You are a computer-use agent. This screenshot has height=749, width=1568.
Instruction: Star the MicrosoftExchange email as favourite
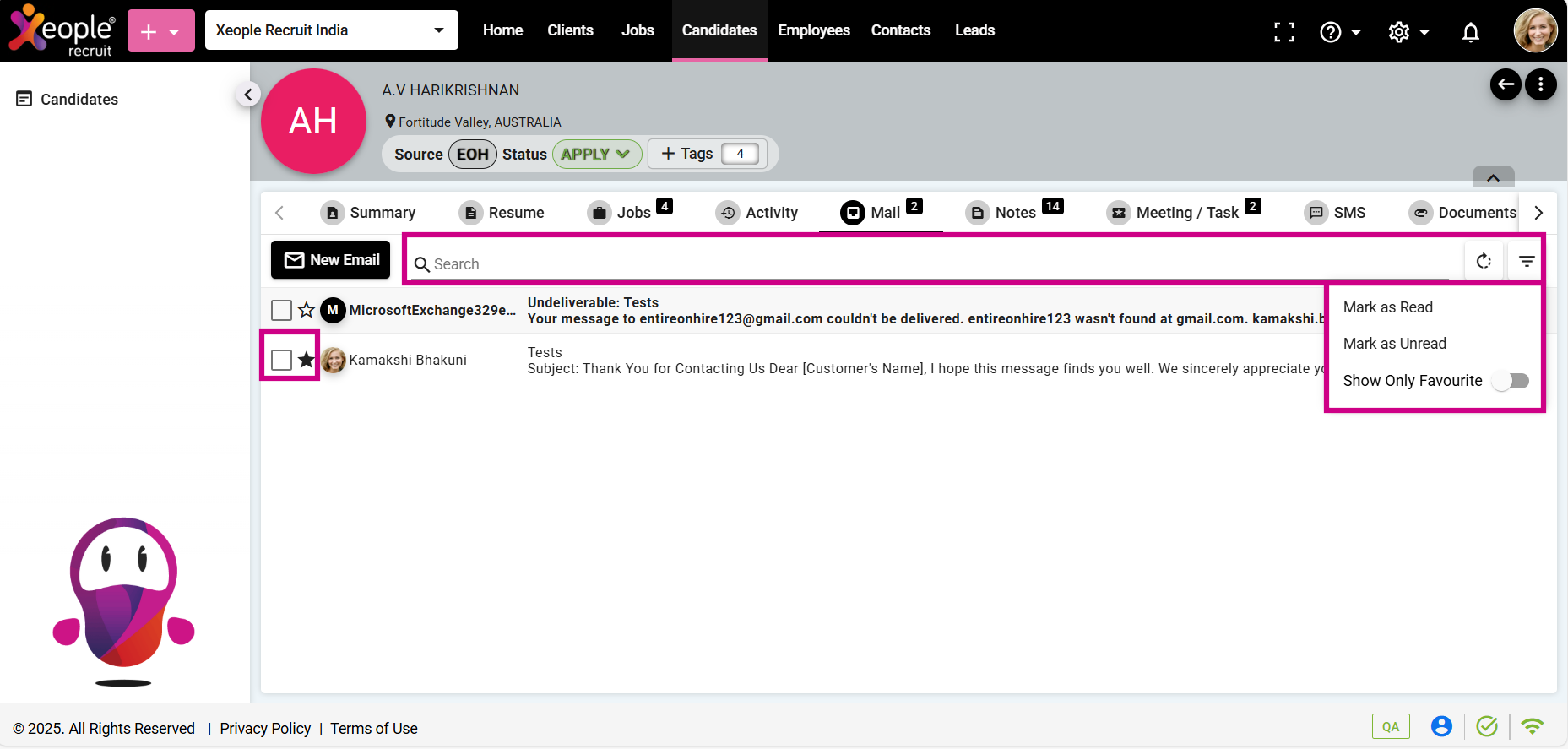click(307, 310)
